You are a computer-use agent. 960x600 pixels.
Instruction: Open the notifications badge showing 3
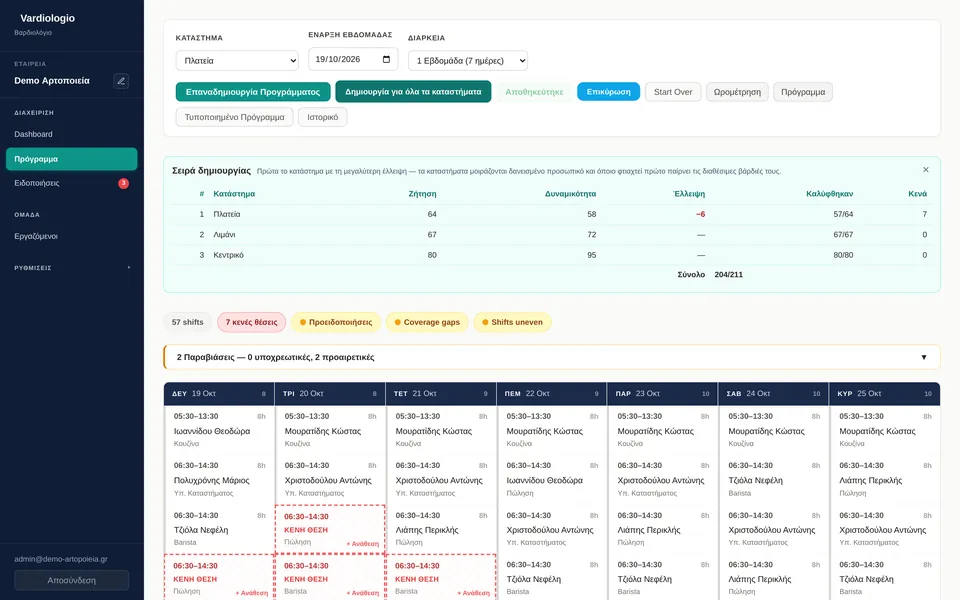pos(123,183)
